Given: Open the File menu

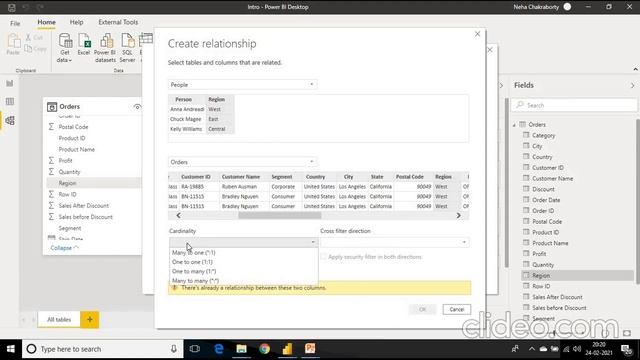Looking at the screenshot, I should (15, 23).
